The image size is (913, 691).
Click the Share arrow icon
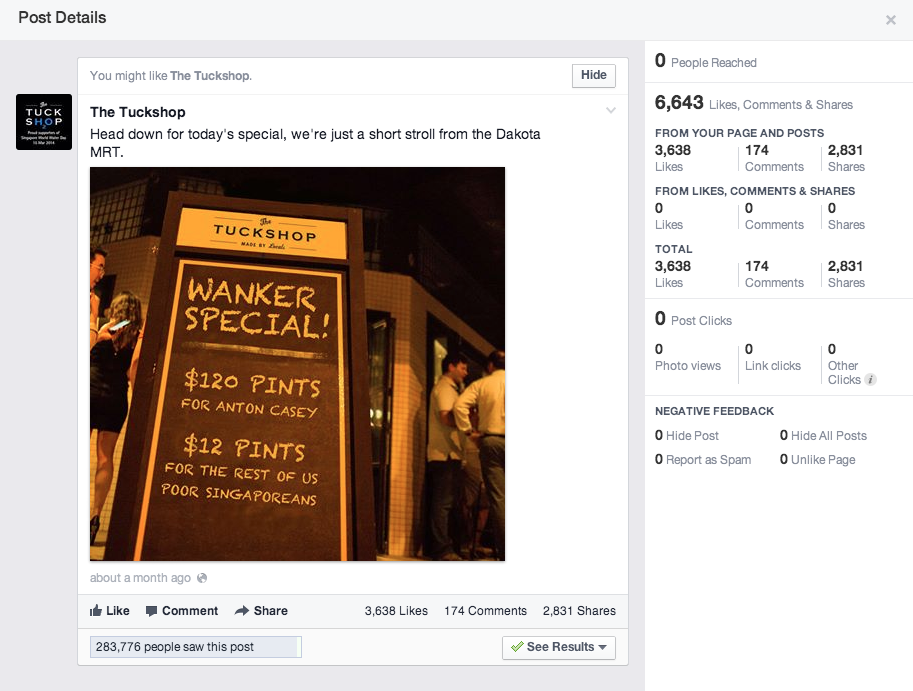click(x=242, y=611)
